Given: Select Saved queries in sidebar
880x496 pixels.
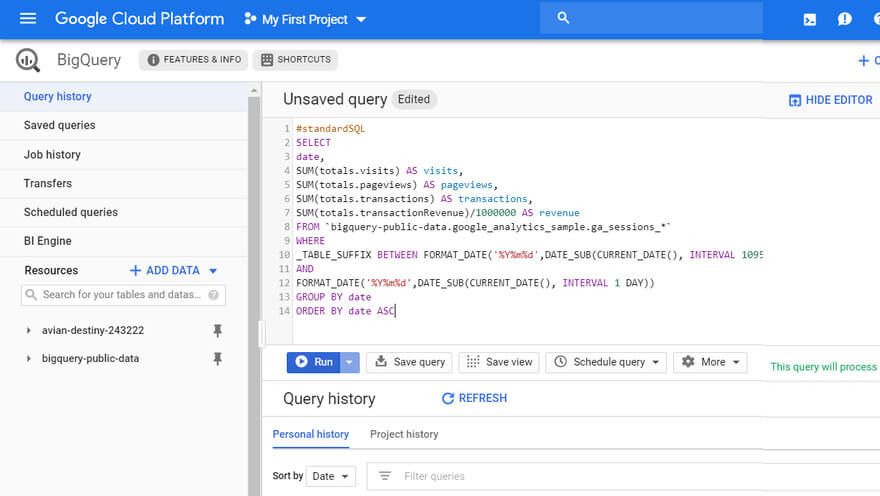Looking at the screenshot, I should (60, 125).
